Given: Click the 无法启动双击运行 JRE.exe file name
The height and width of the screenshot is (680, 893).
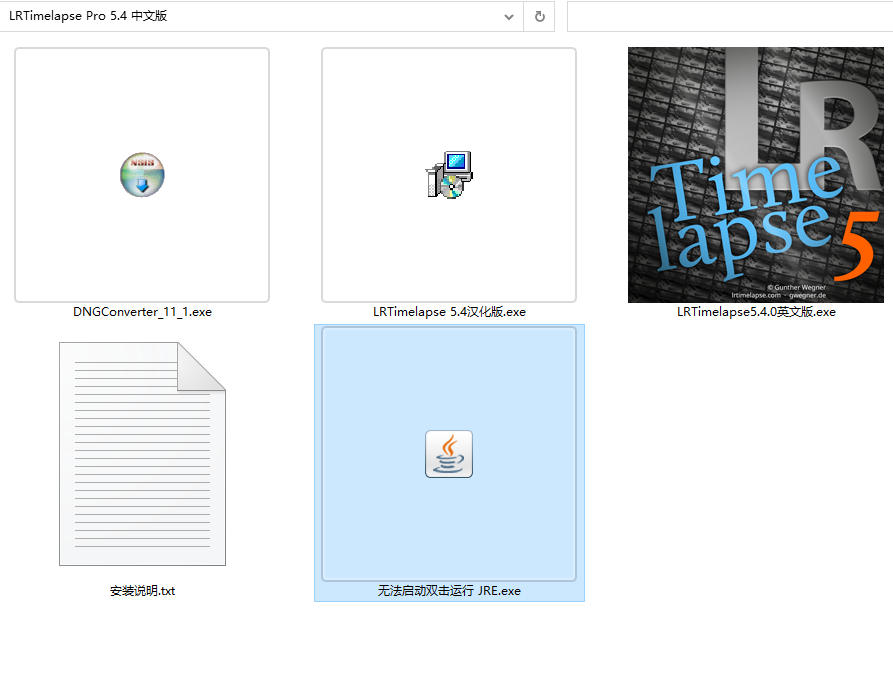Looking at the screenshot, I should click(x=449, y=591).
